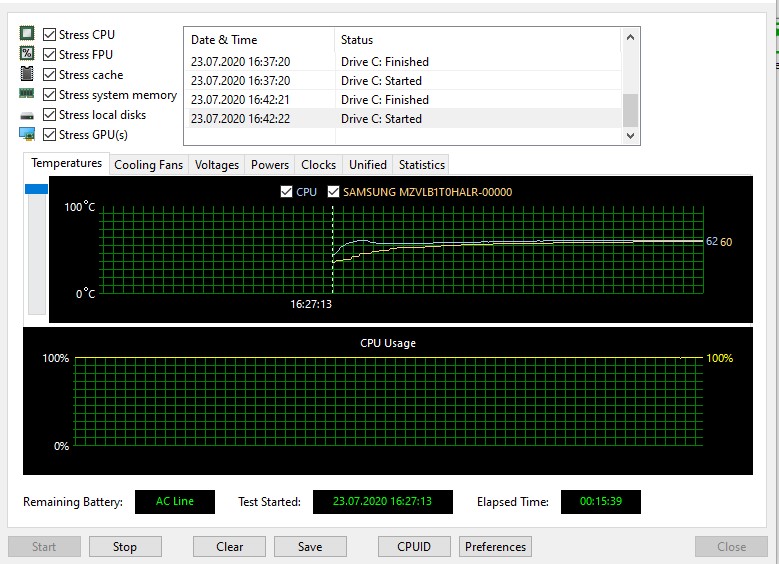Click the AC Line remaining battery value
The height and width of the screenshot is (564, 779).
pos(175,501)
